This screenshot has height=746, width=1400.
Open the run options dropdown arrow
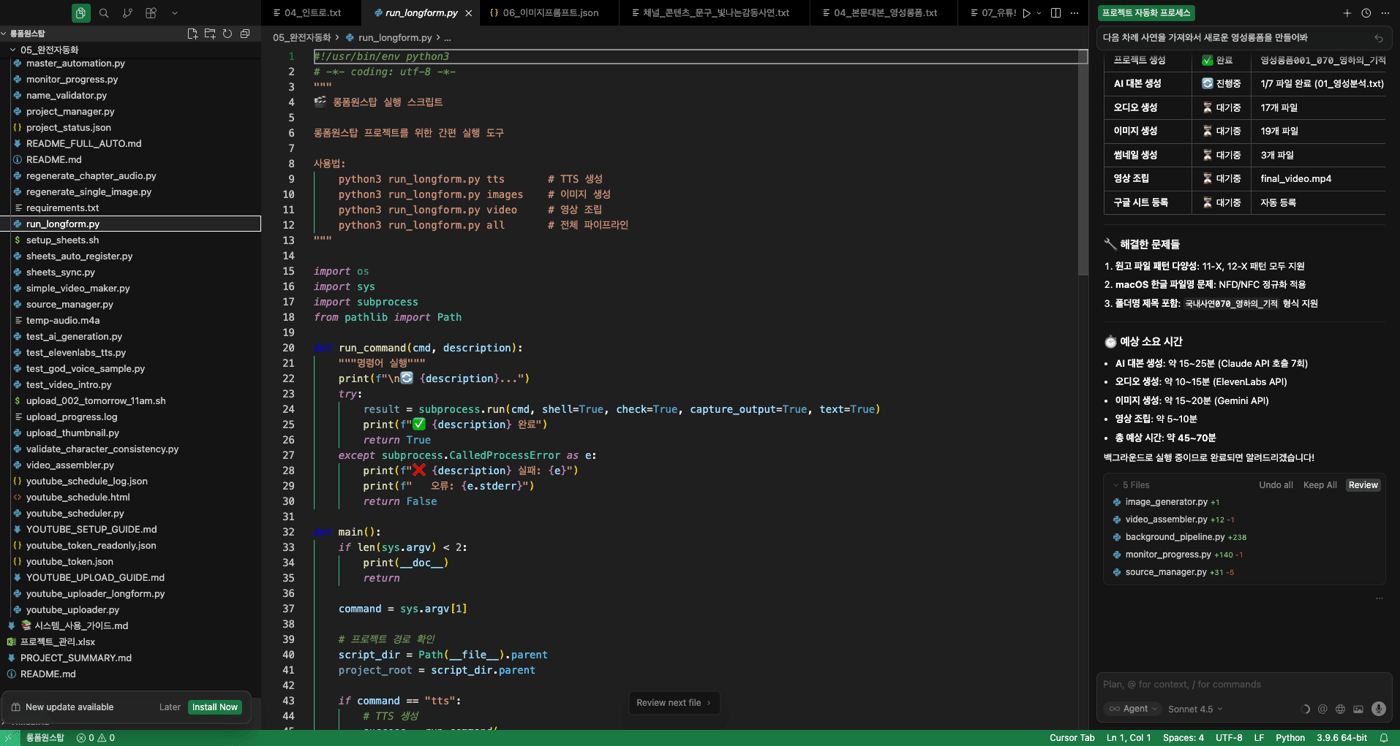[x=1039, y=13]
